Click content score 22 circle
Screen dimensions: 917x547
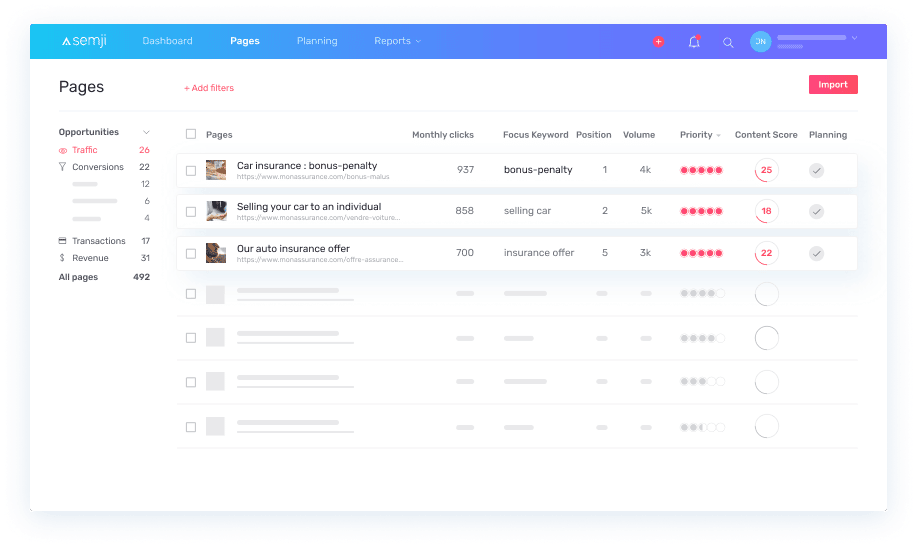[x=766, y=253]
